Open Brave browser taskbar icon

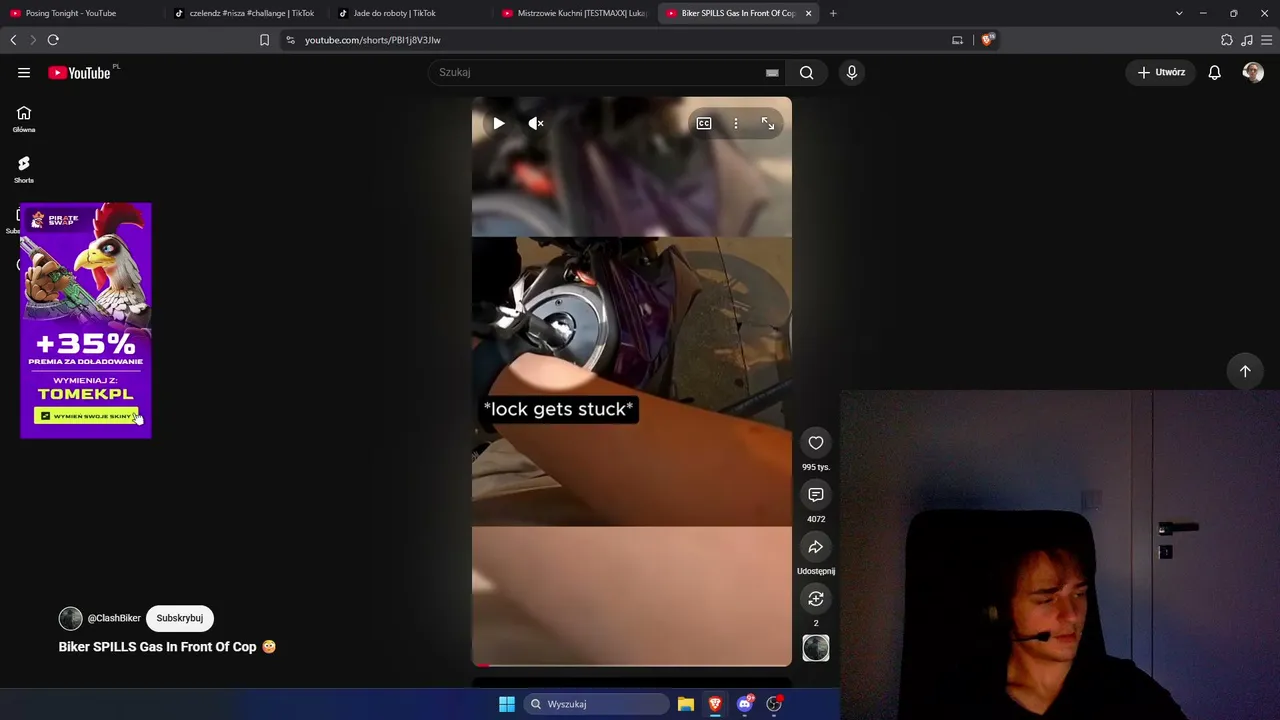coord(715,704)
